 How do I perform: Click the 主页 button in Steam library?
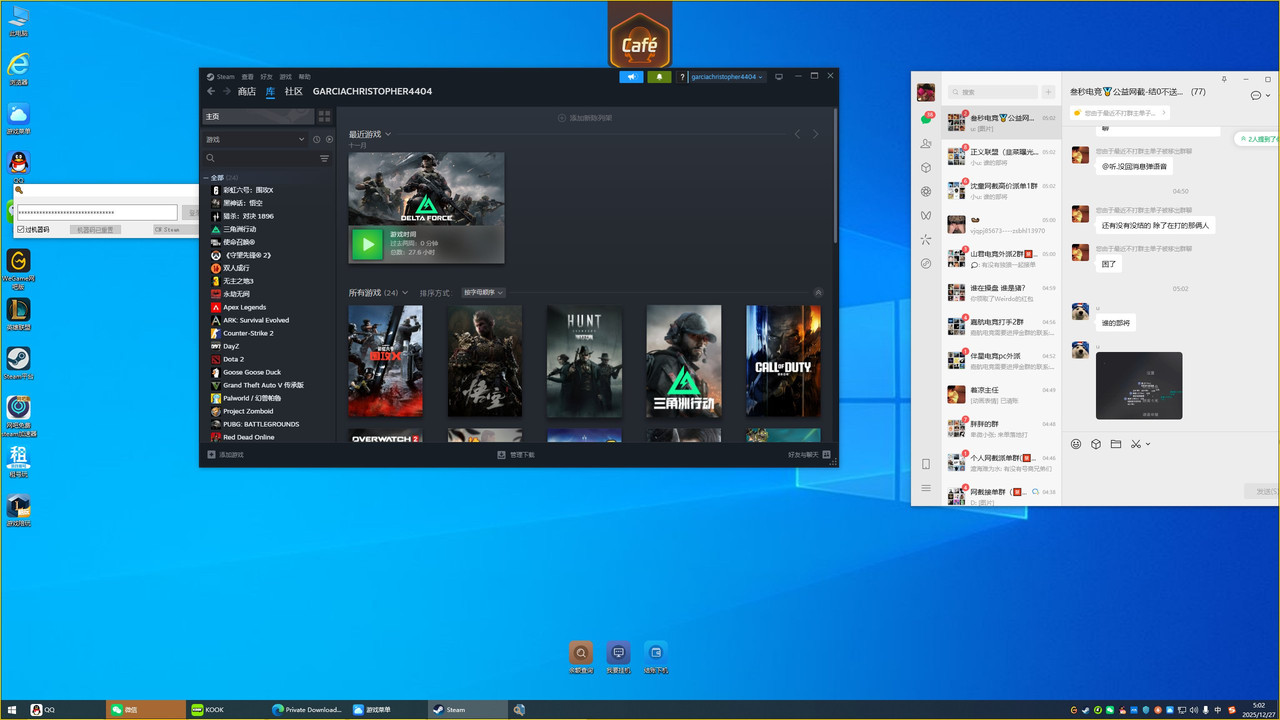click(258, 117)
